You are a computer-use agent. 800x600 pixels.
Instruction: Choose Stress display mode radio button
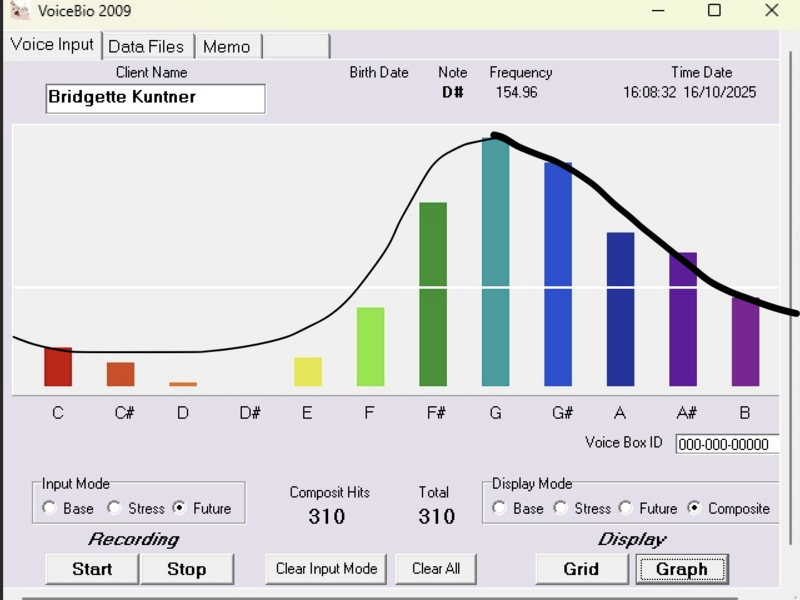tap(561, 508)
